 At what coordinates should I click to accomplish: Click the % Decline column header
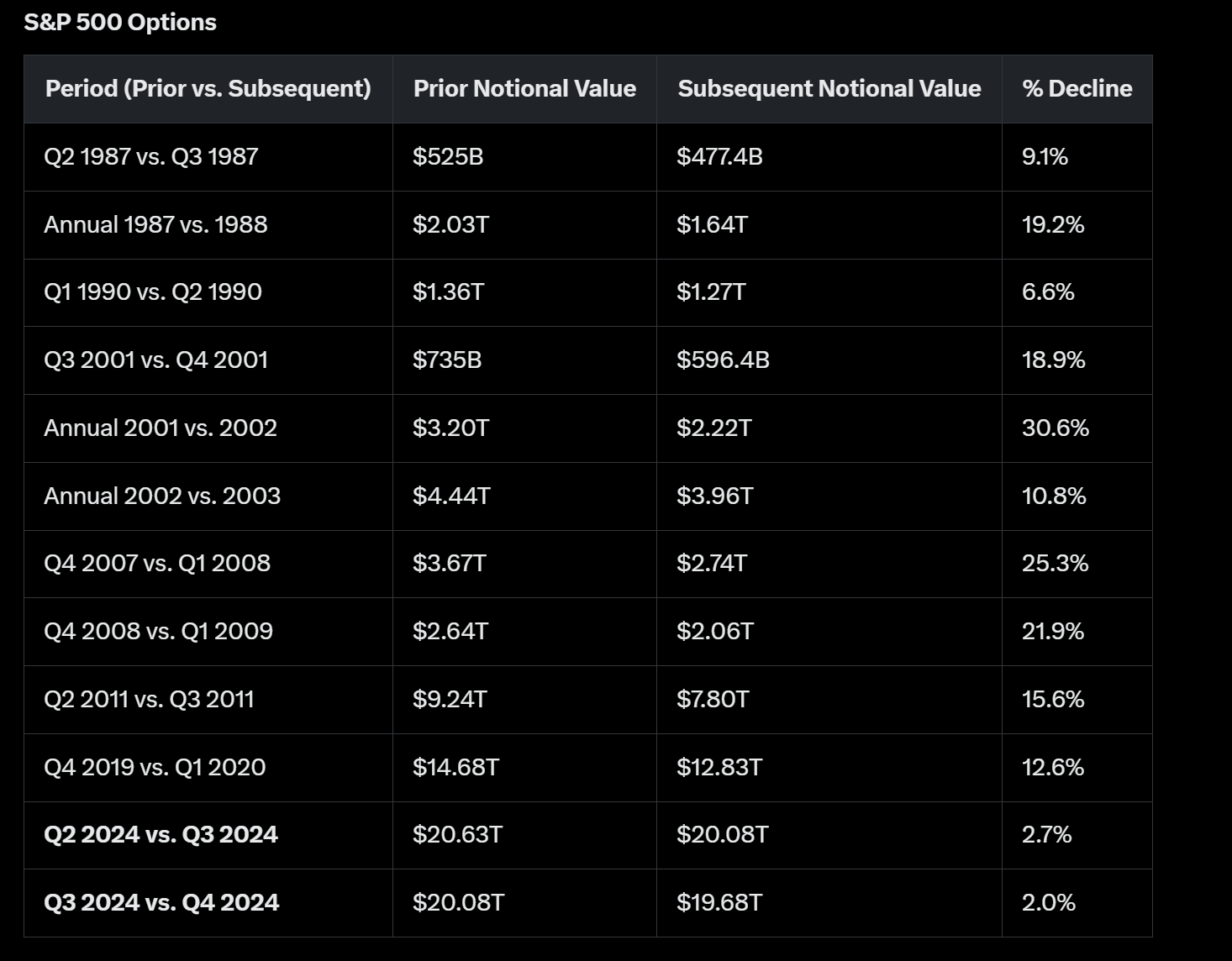(x=1077, y=89)
